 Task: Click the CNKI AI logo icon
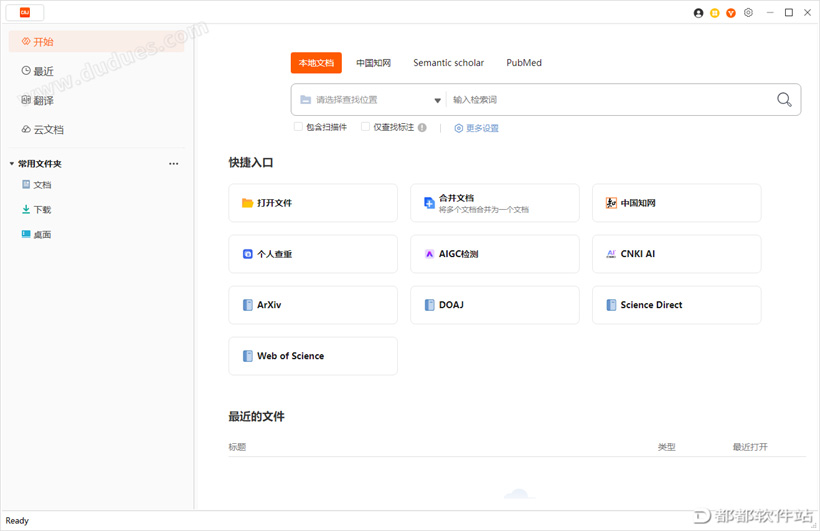[x=611, y=254]
